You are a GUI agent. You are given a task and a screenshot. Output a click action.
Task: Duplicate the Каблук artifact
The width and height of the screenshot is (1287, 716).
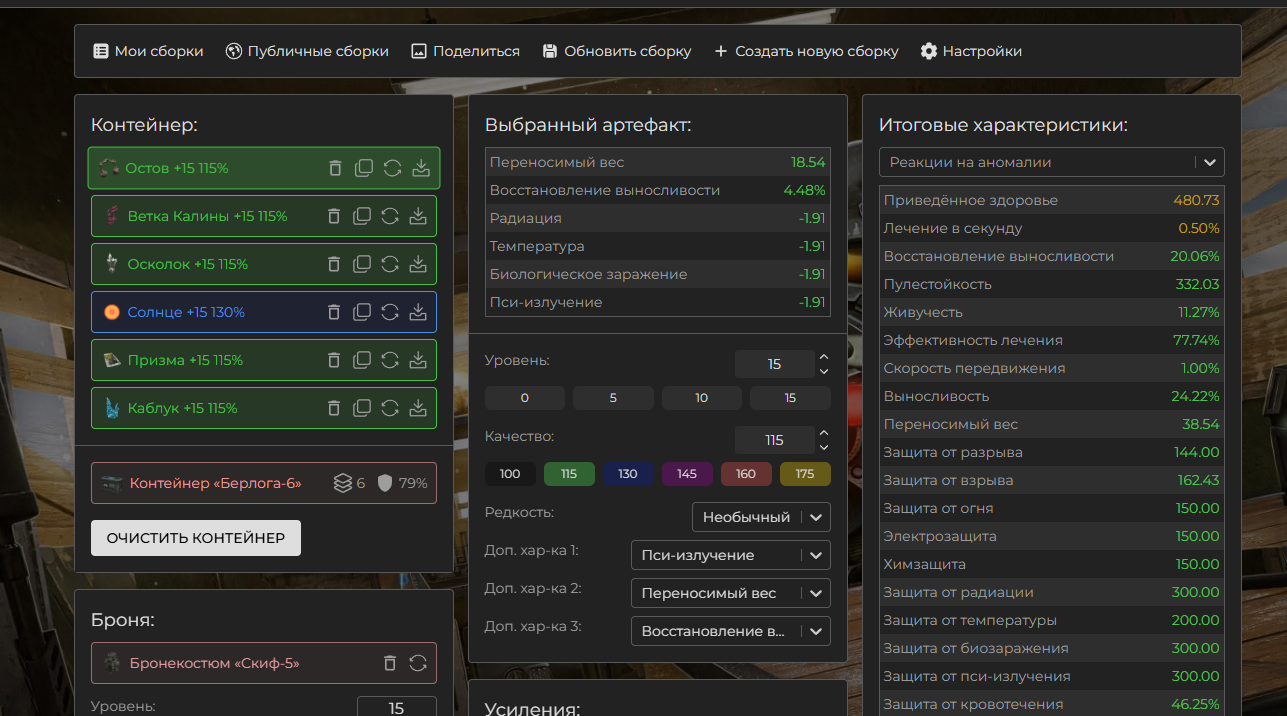click(362, 408)
